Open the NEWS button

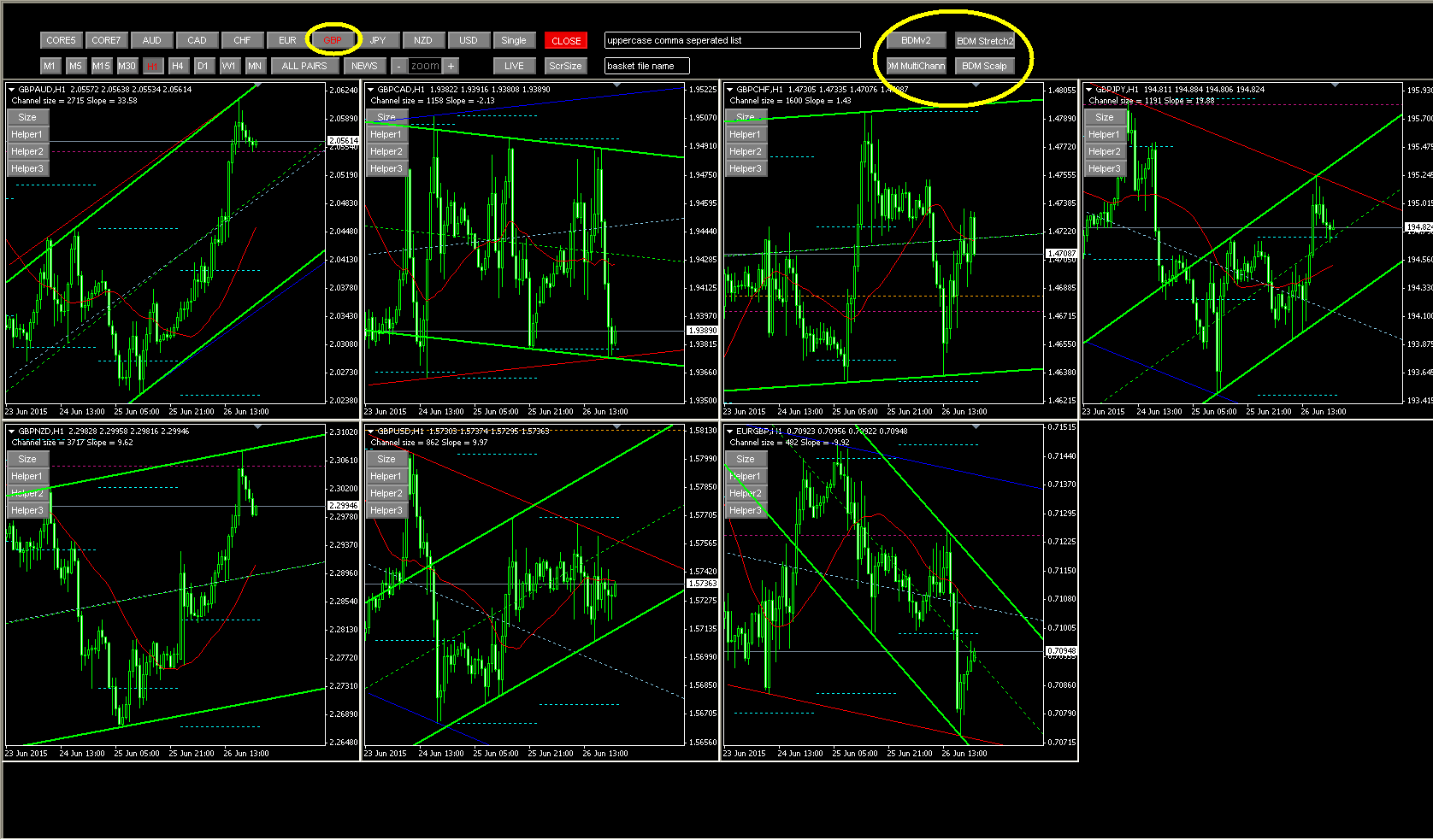click(x=364, y=66)
